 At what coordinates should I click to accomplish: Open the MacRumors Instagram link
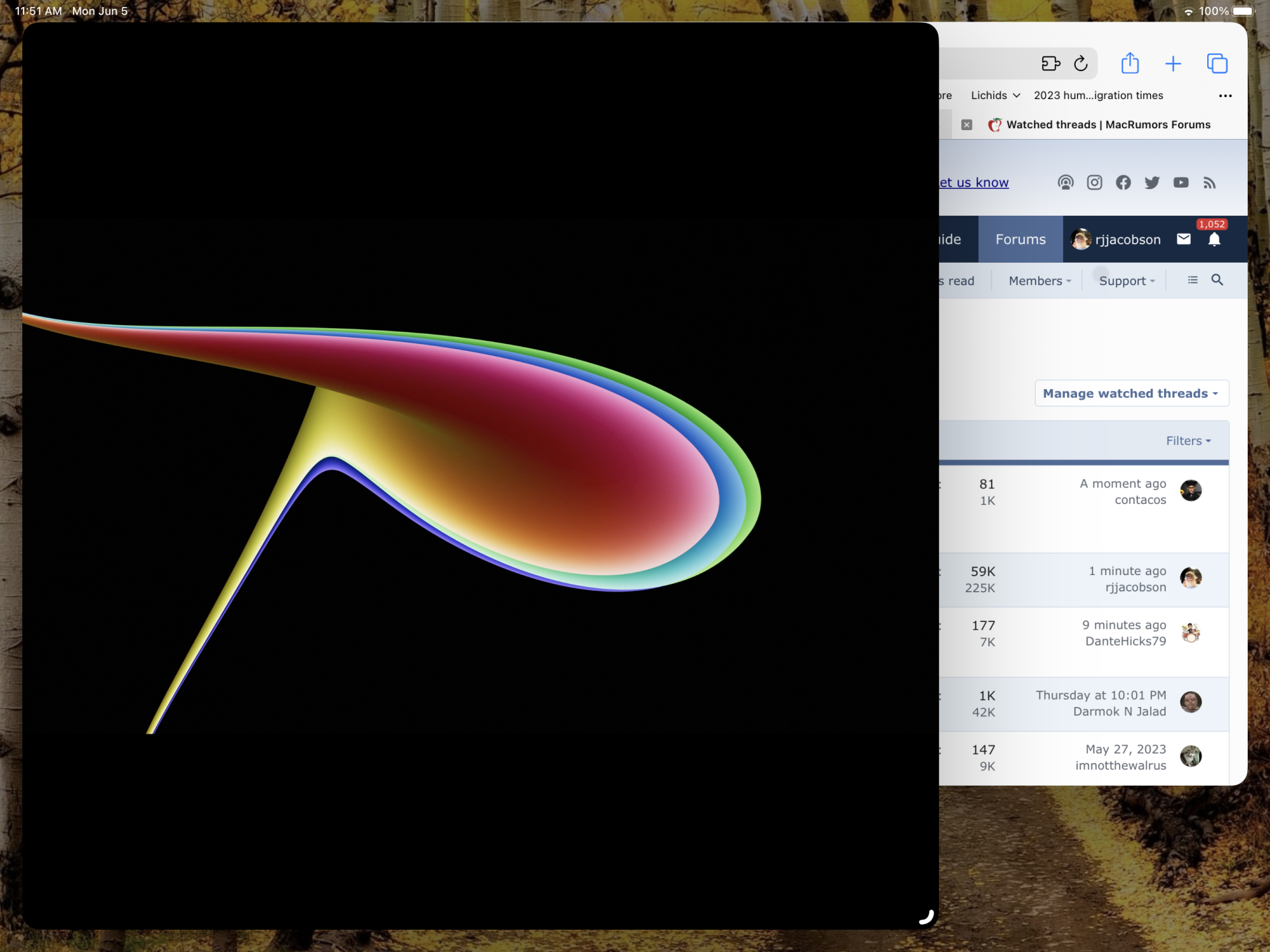tap(1094, 183)
